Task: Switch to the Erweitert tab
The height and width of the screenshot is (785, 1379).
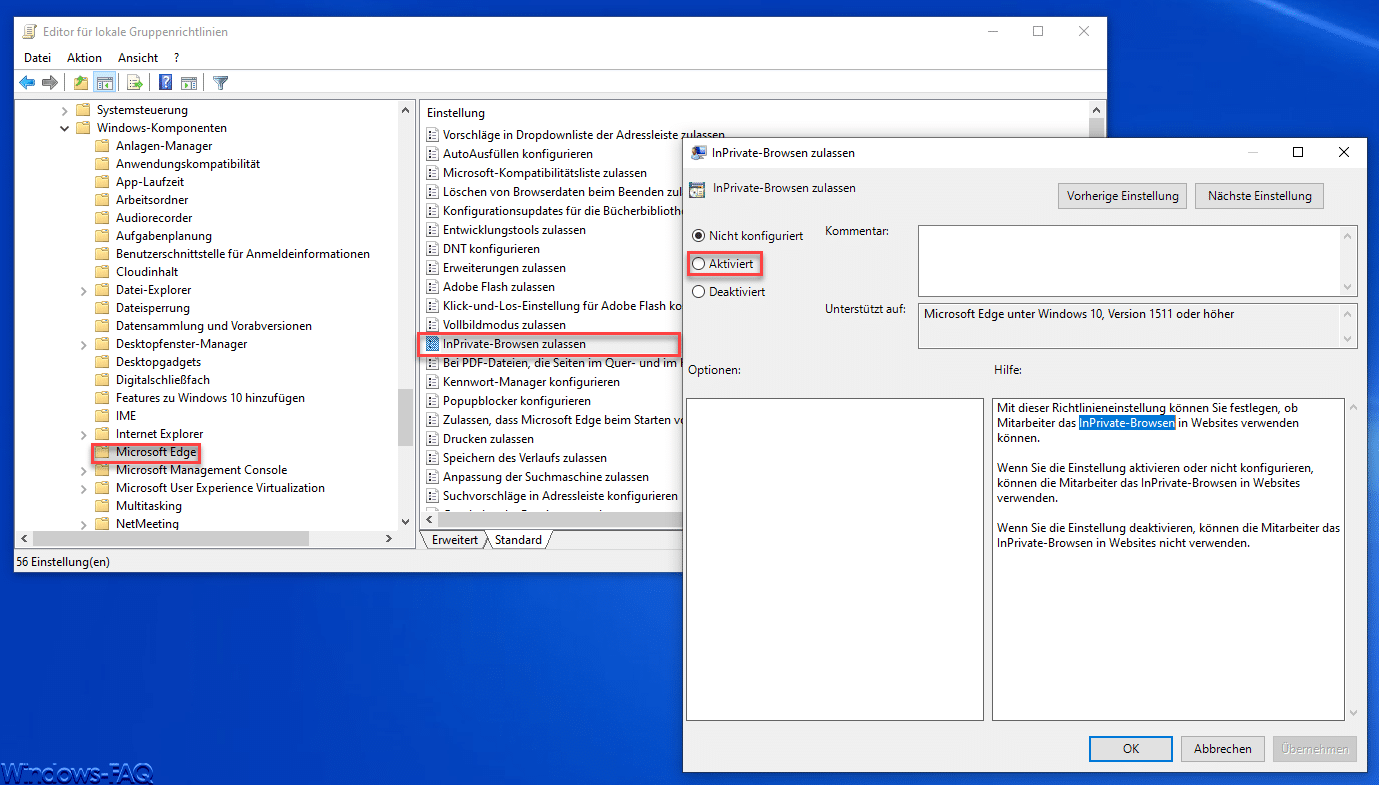Action: tap(455, 540)
